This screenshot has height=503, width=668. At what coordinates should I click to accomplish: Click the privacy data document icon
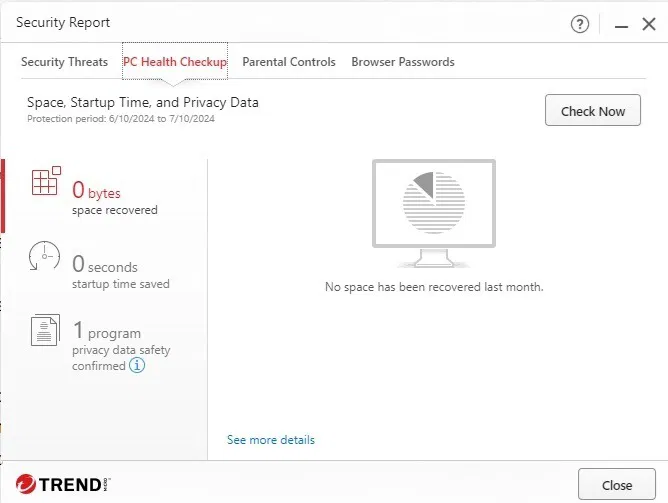coord(45,330)
